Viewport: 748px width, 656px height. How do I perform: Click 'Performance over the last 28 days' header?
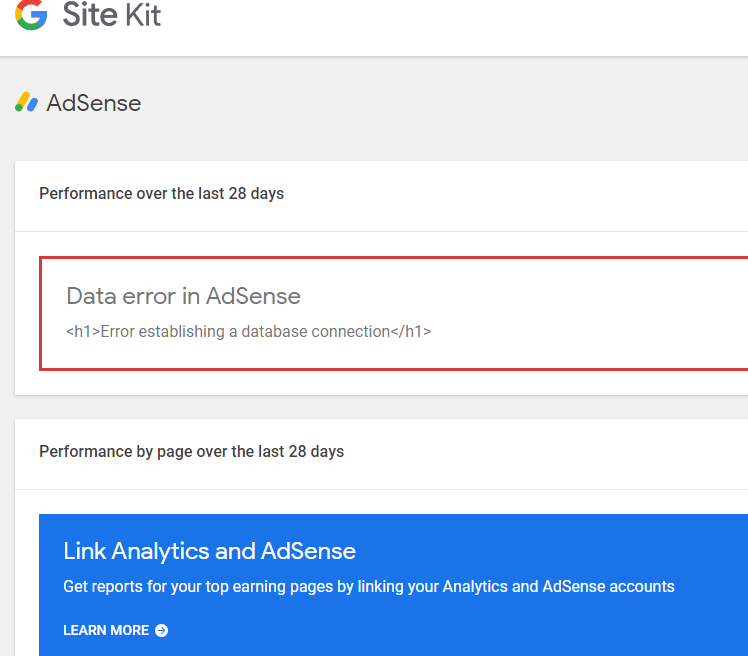161,194
